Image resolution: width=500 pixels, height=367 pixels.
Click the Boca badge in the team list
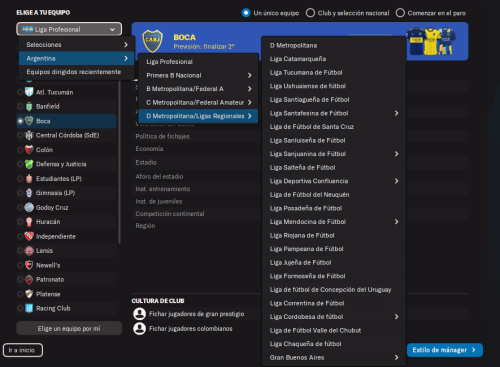[29, 121]
